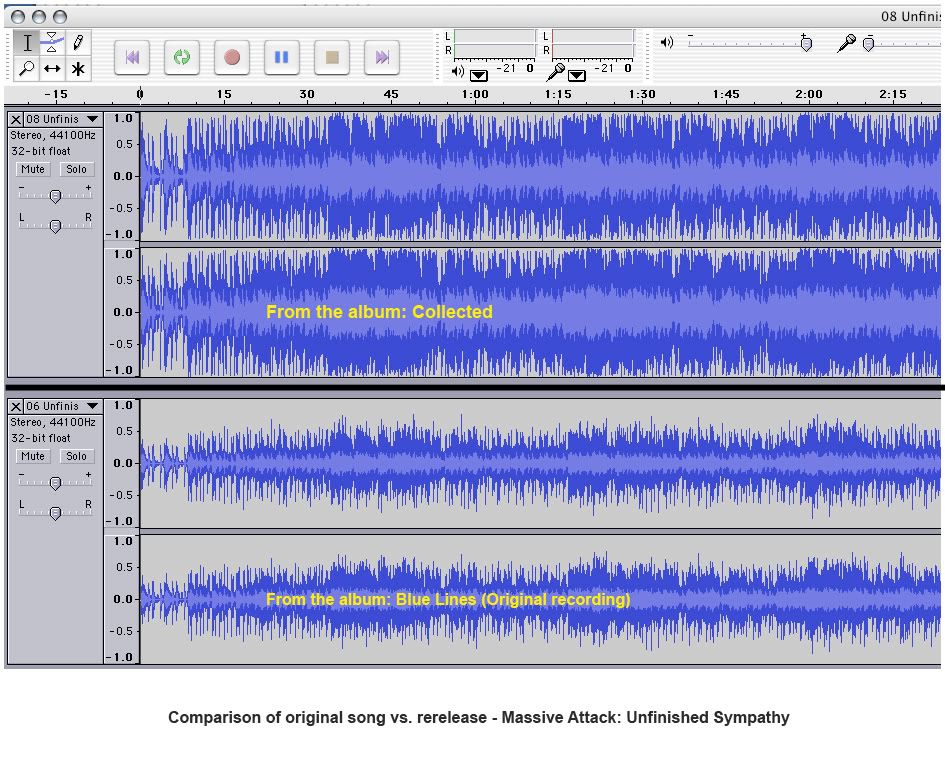Click the '32-bit float' text on 06 Unfinis
The height and width of the screenshot is (761, 945).
pos(41,438)
